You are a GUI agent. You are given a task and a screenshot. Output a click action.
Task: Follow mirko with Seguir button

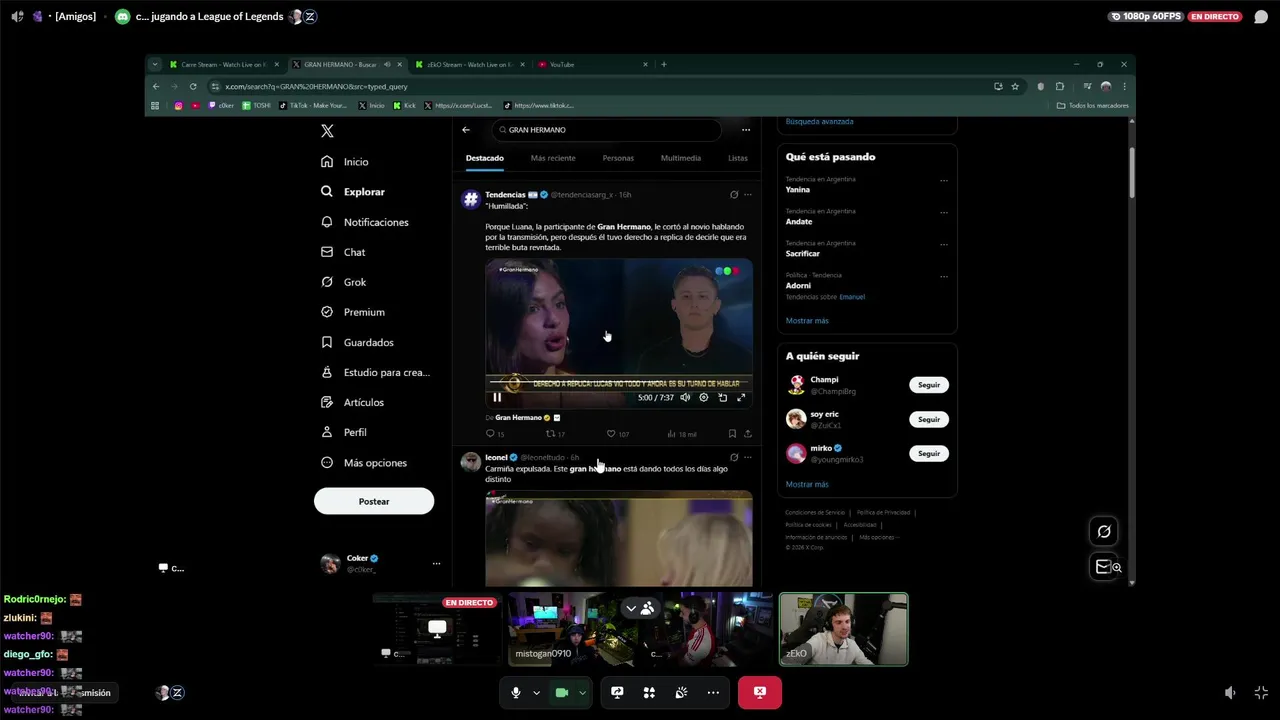coord(929,453)
